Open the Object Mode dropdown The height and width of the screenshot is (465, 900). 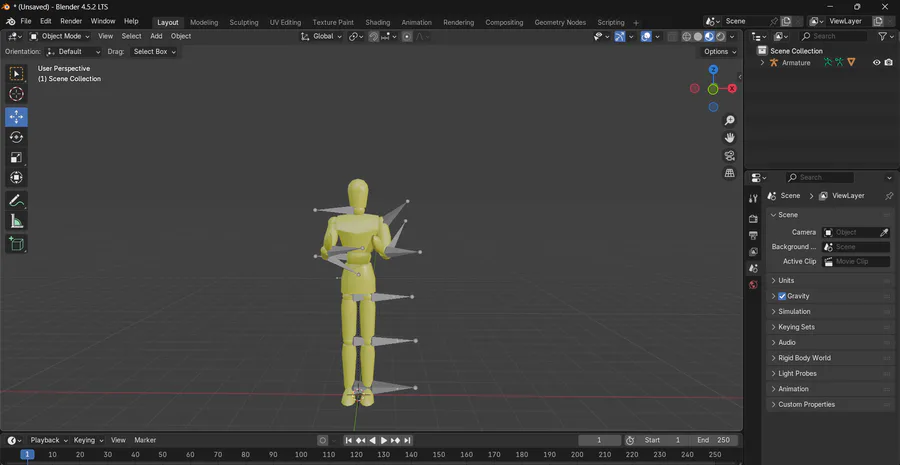[60, 36]
